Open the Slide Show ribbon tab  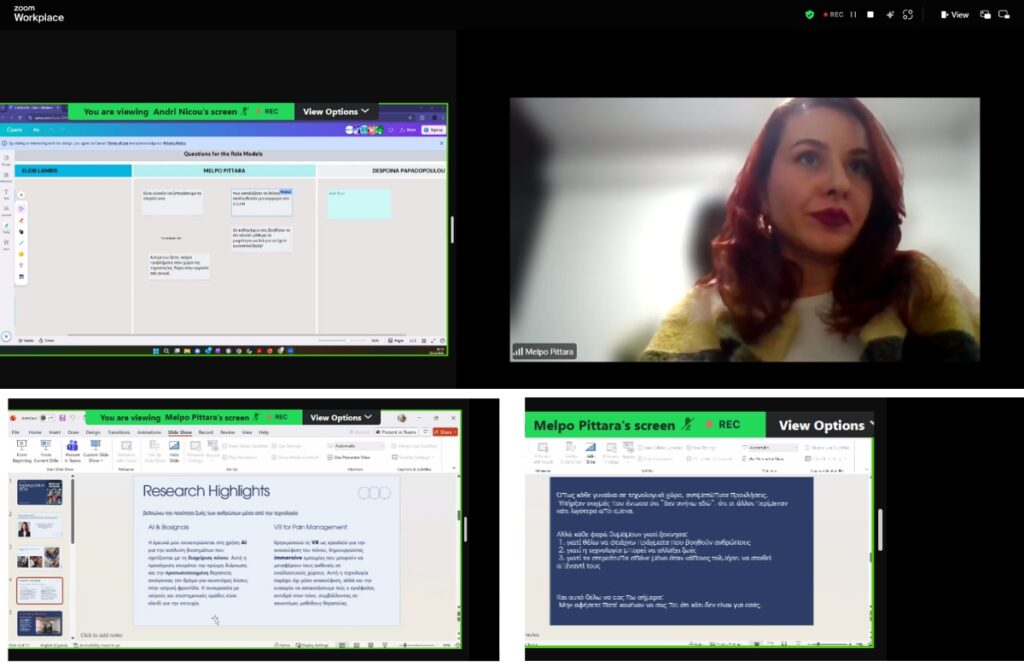[x=180, y=432]
